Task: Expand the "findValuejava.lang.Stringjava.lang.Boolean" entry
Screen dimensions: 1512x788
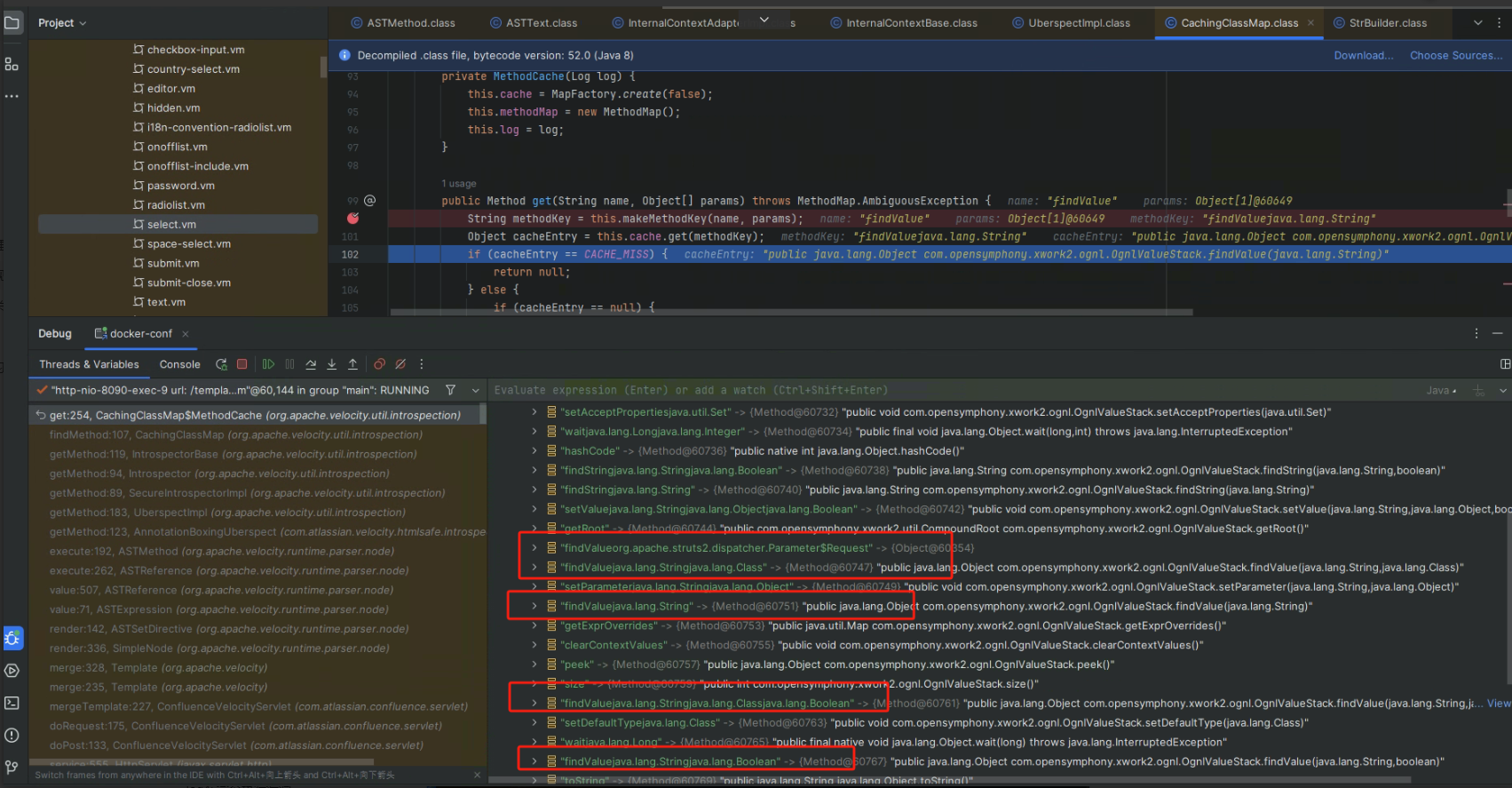Action: pos(534,761)
